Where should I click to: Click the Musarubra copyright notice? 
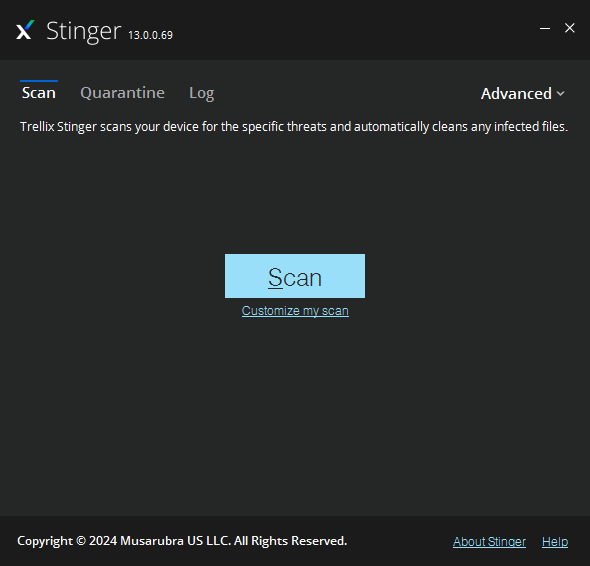coord(182,541)
